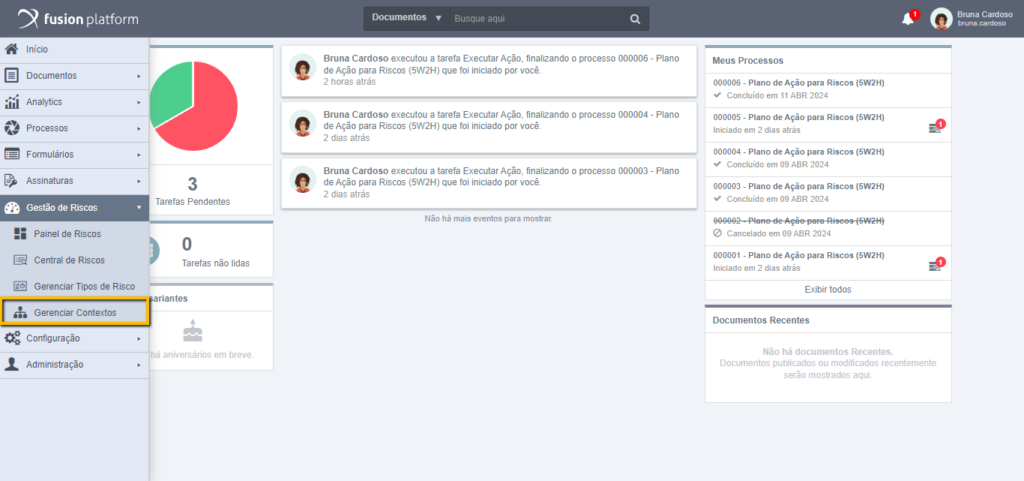Viewport: 1024px width, 481px height.
Task: Click the fusion platform logo
Action: point(78,19)
